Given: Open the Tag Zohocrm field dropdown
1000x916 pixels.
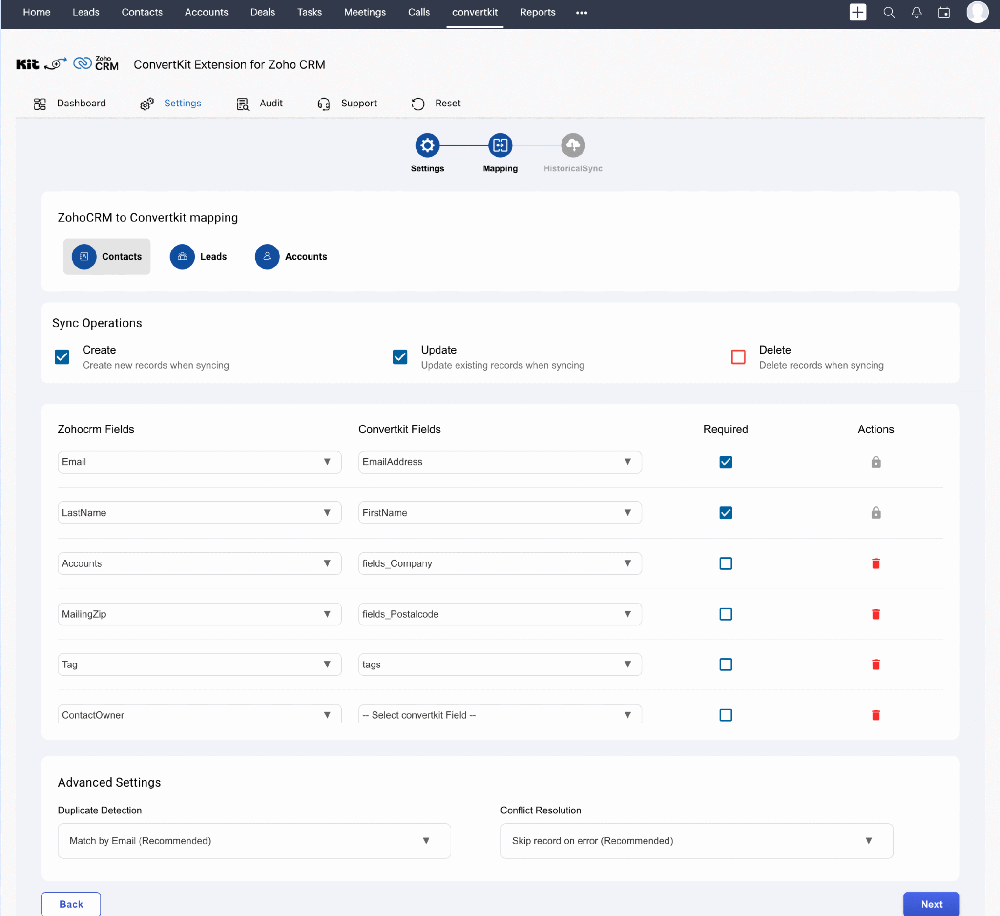Looking at the screenshot, I should tap(200, 664).
